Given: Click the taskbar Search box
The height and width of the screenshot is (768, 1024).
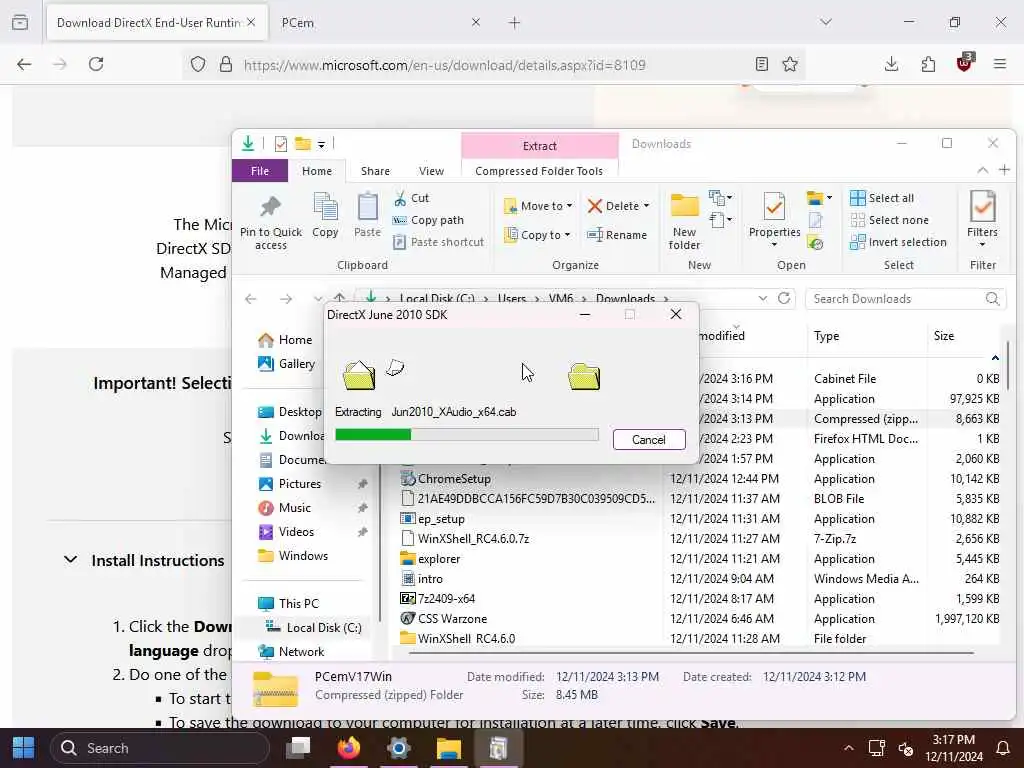Looking at the screenshot, I should (160, 748).
